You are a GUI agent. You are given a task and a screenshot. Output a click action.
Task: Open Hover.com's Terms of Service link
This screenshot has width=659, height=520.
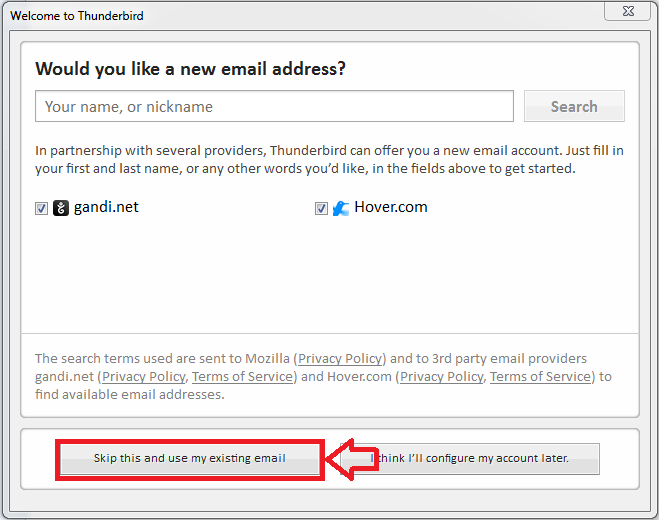point(540,377)
